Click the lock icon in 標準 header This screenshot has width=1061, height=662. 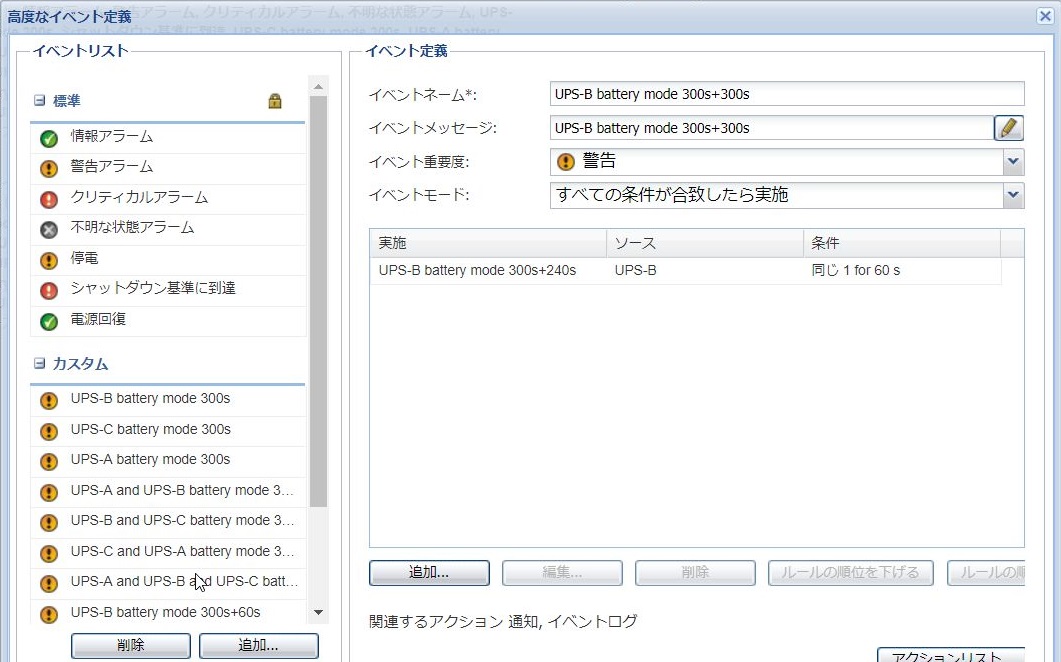point(275,101)
